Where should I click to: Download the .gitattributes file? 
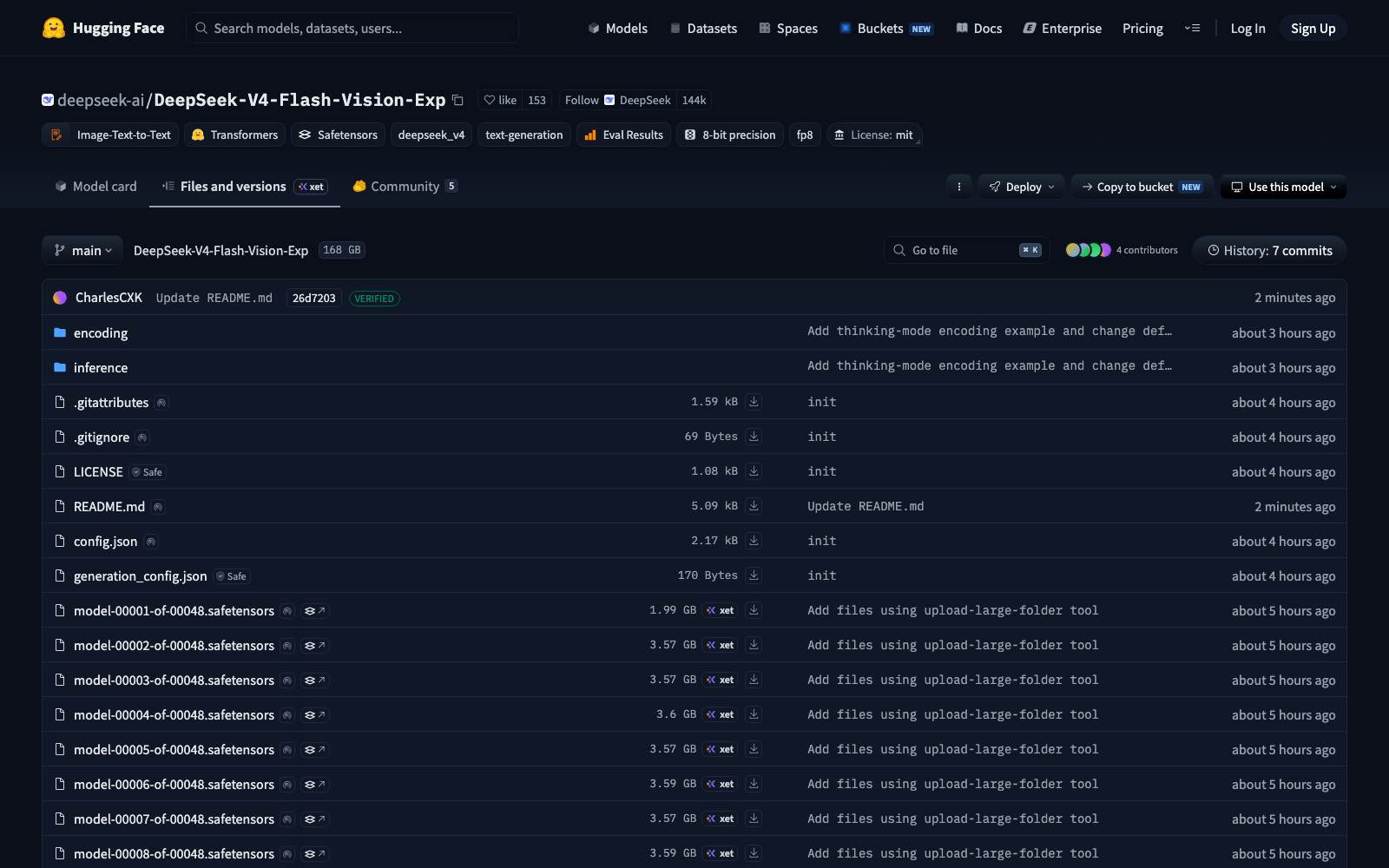point(754,402)
